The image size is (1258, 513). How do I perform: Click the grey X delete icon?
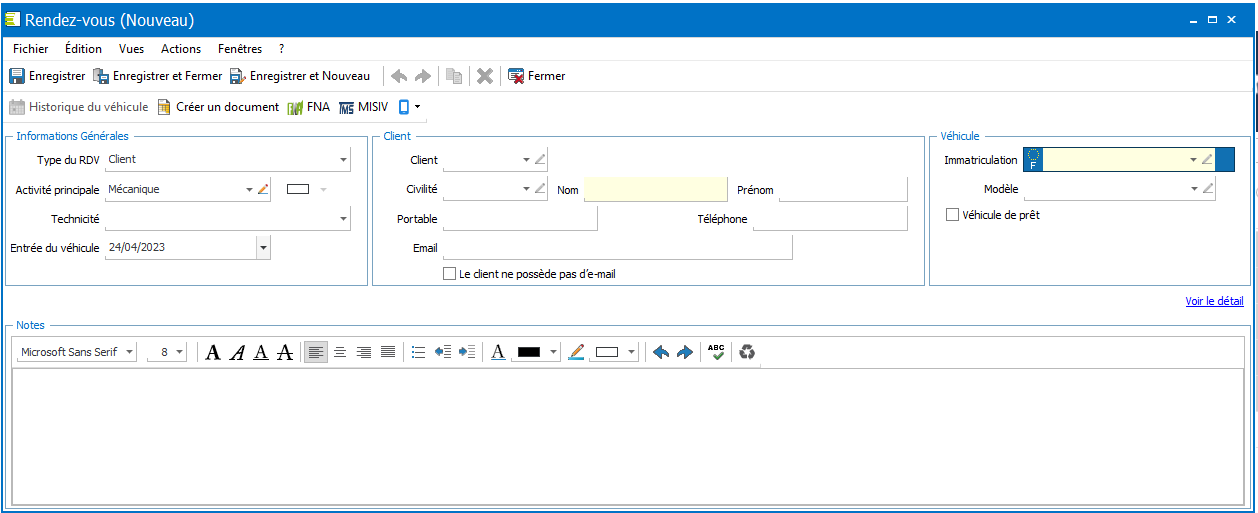tap(485, 76)
